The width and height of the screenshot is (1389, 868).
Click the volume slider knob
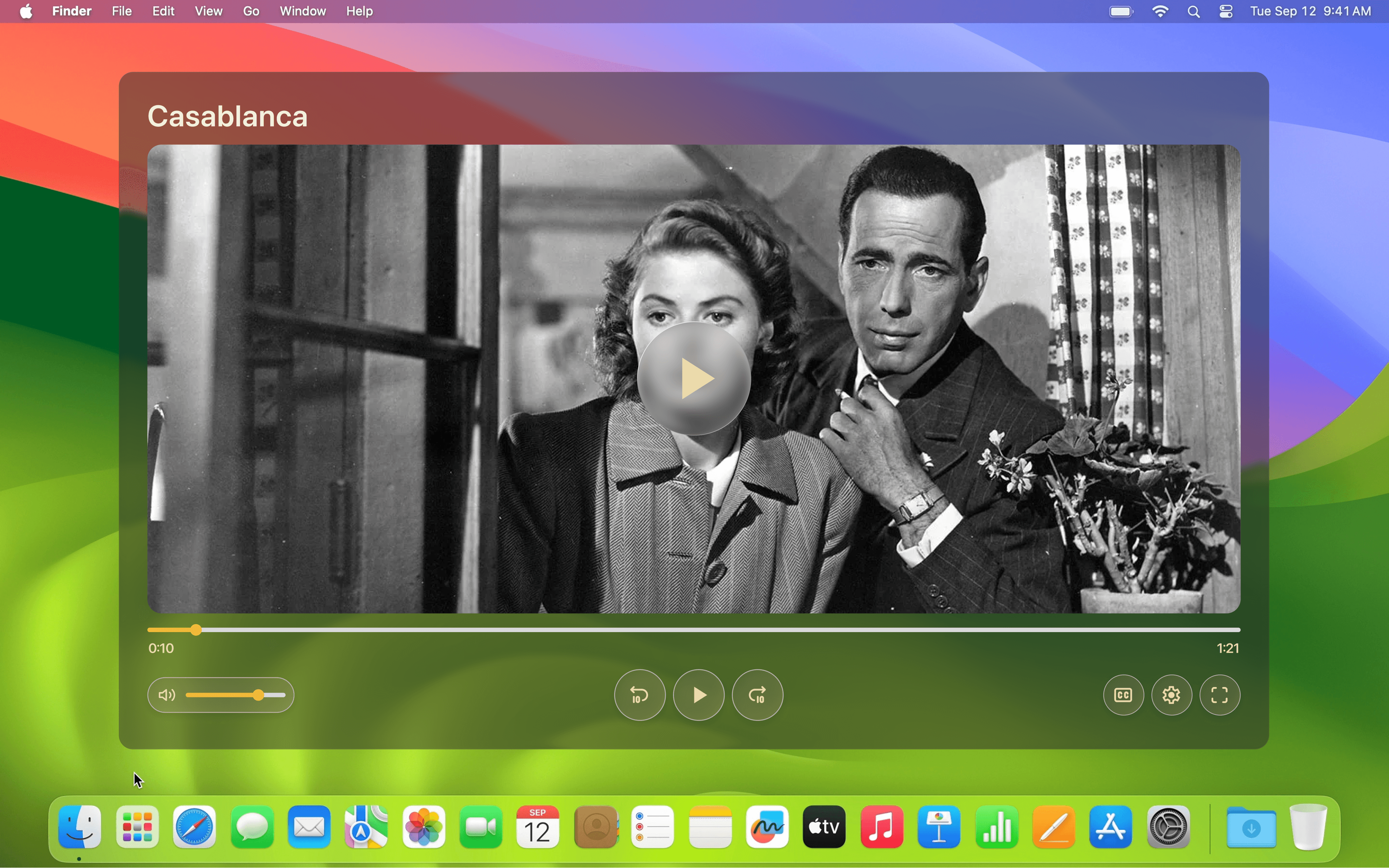[x=259, y=695]
